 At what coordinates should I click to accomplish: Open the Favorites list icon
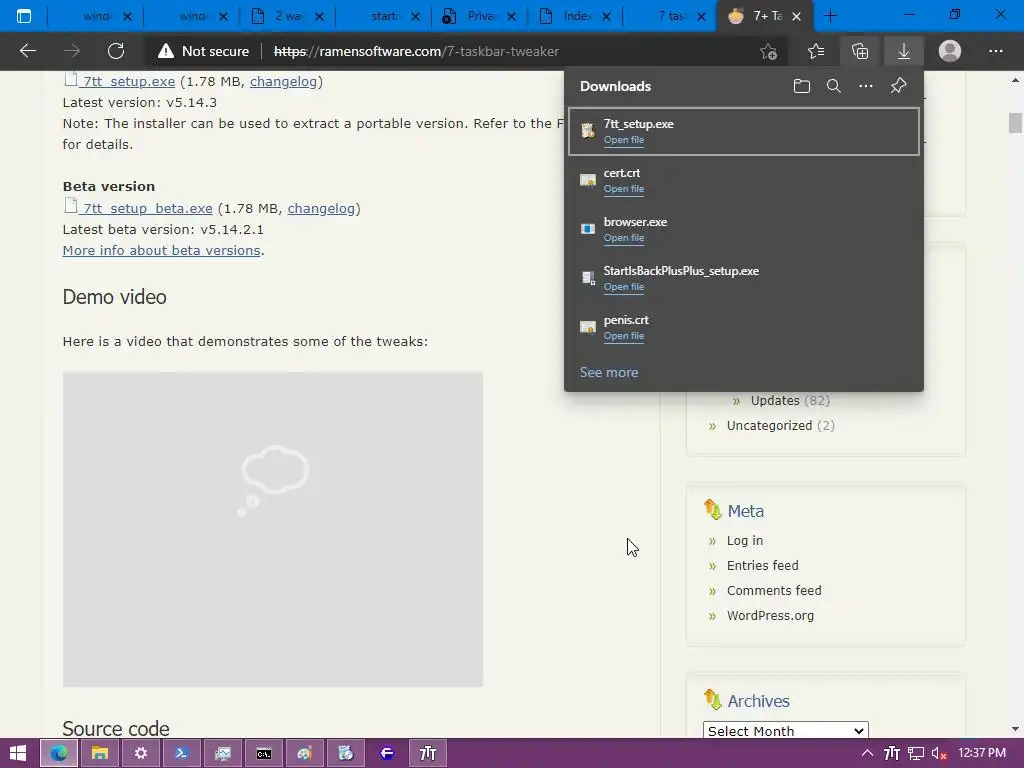(816, 51)
